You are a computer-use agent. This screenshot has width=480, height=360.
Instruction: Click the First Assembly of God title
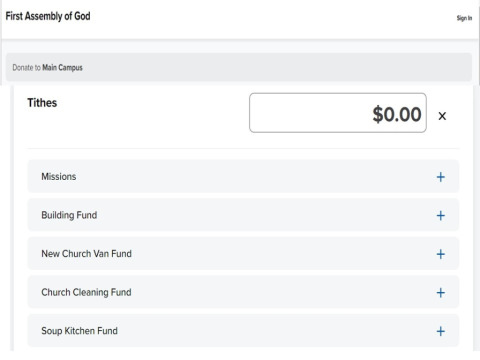click(x=48, y=16)
